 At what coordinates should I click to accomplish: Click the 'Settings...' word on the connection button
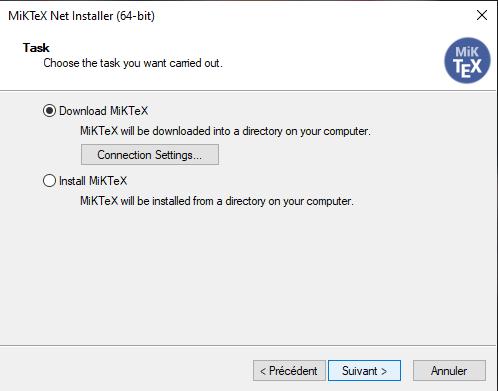coord(178,155)
